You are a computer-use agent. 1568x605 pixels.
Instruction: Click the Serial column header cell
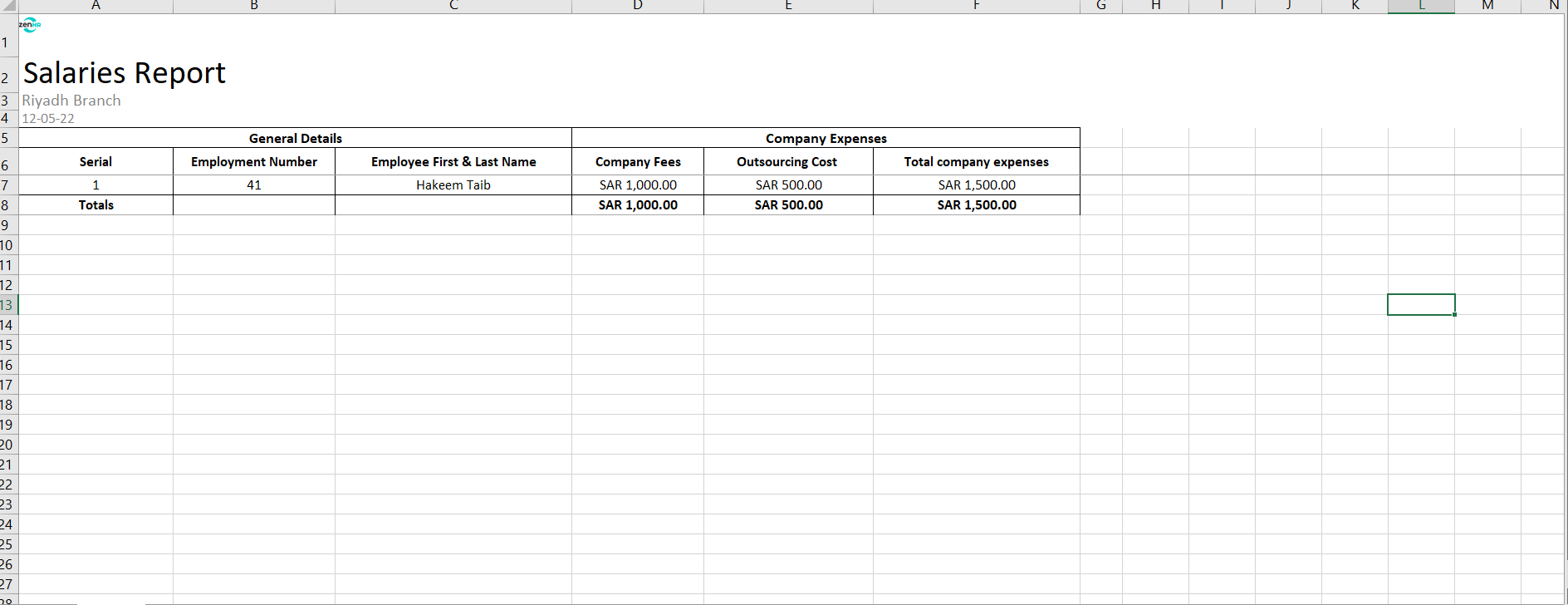(x=96, y=161)
